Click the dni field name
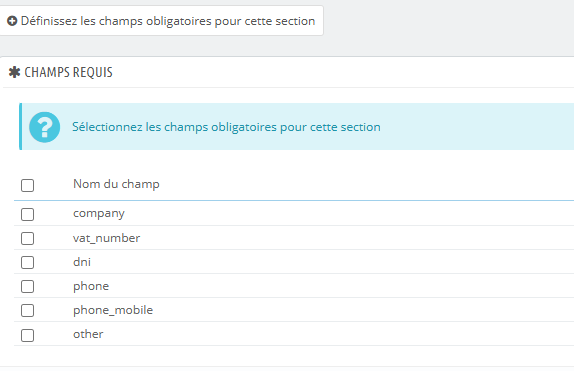This screenshot has width=574, height=371. pyautogui.click(x=82, y=262)
